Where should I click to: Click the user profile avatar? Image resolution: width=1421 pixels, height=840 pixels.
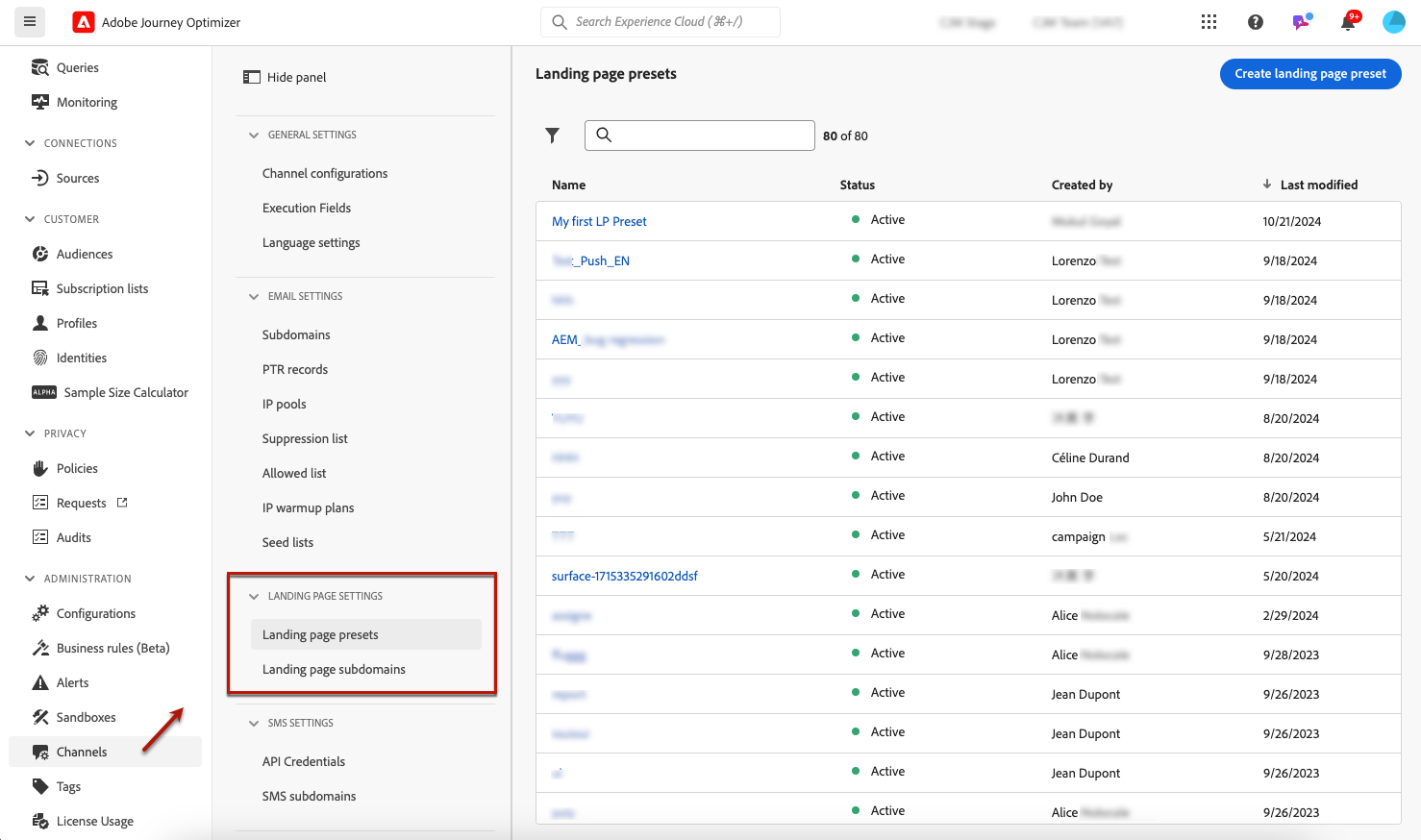pos(1393,22)
